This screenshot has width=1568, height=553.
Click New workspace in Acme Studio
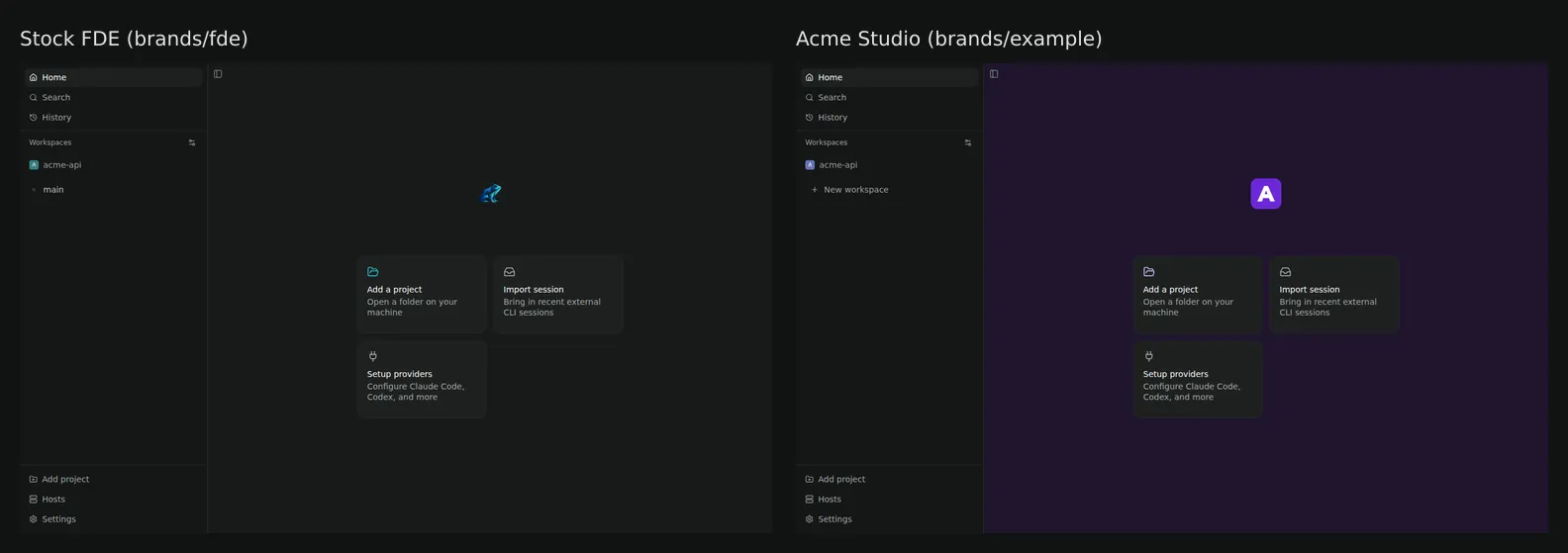889,189
